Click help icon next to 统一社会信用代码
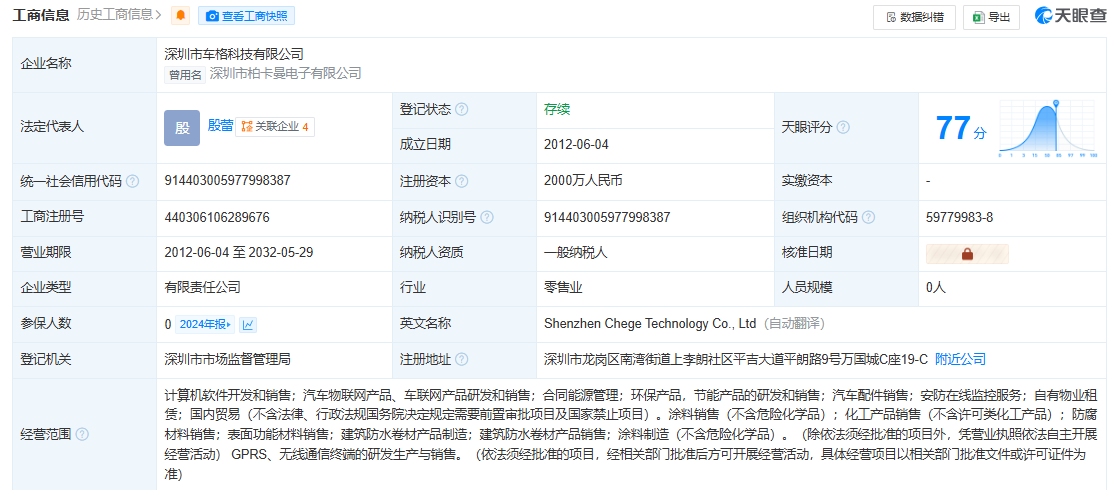The width and height of the screenshot is (1110, 490). point(132,181)
